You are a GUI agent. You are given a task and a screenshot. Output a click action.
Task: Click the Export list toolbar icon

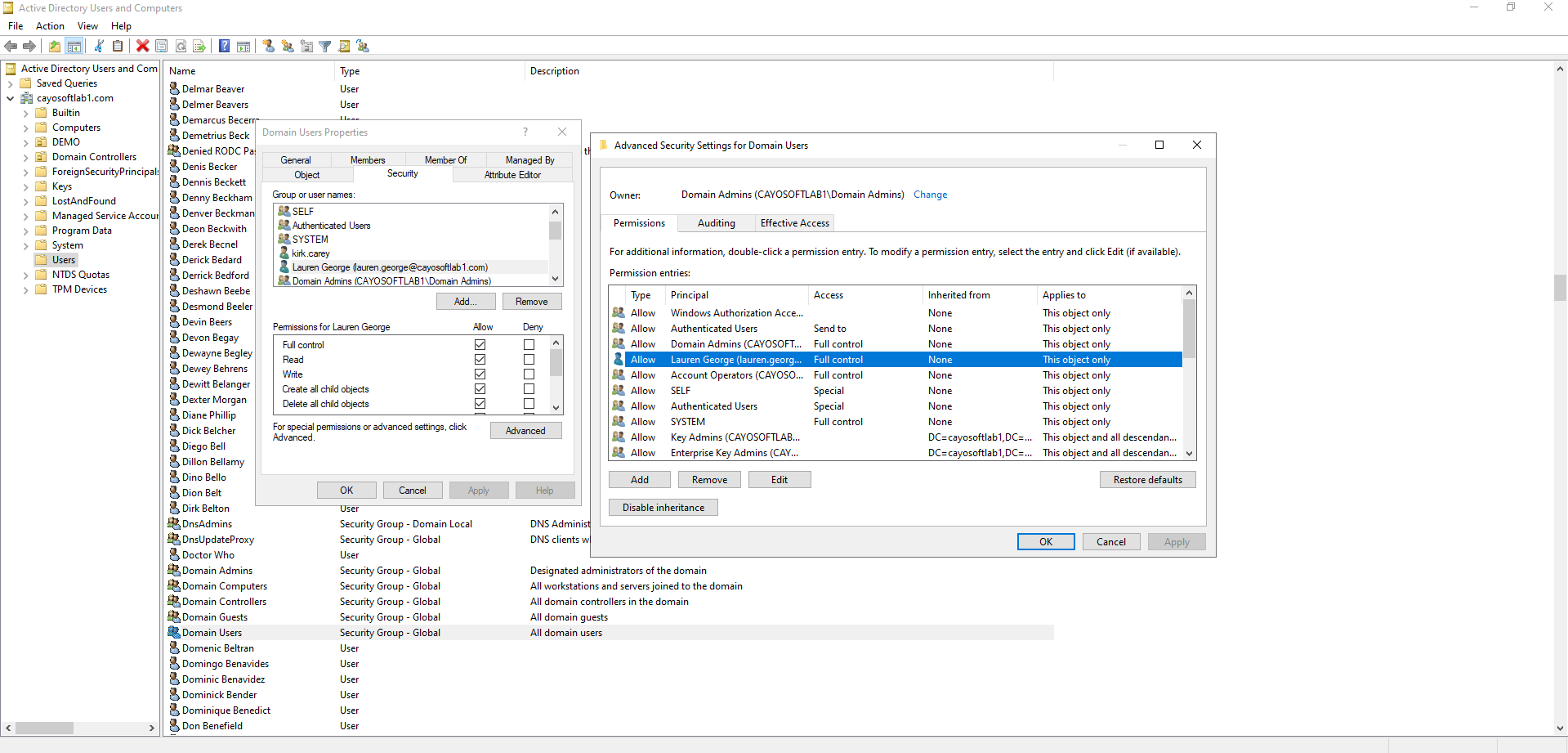tap(199, 46)
